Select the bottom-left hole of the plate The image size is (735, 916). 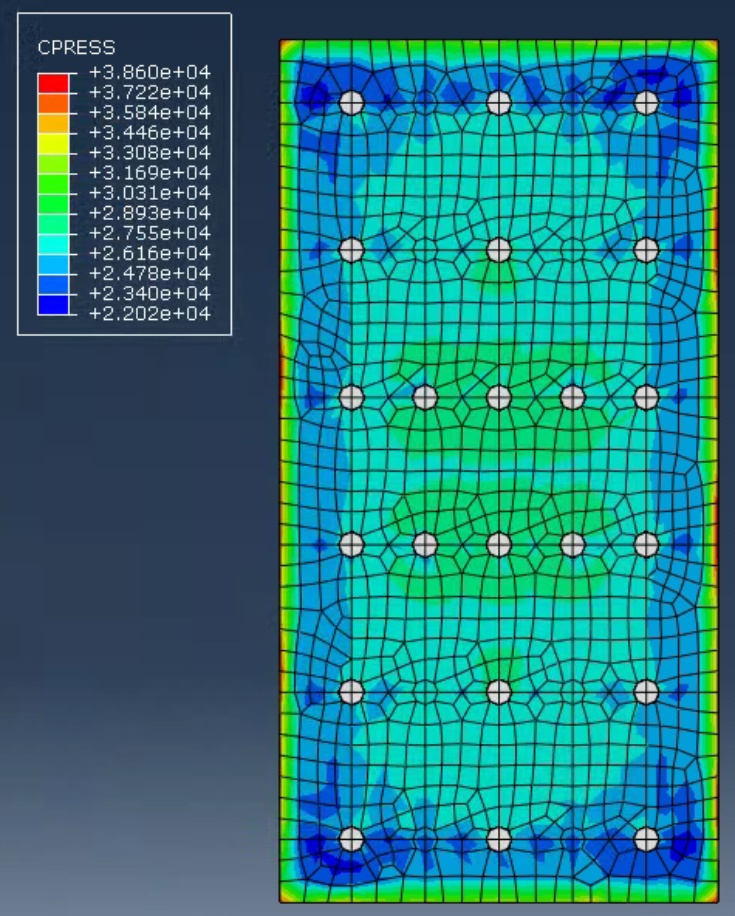click(x=351, y=839)
